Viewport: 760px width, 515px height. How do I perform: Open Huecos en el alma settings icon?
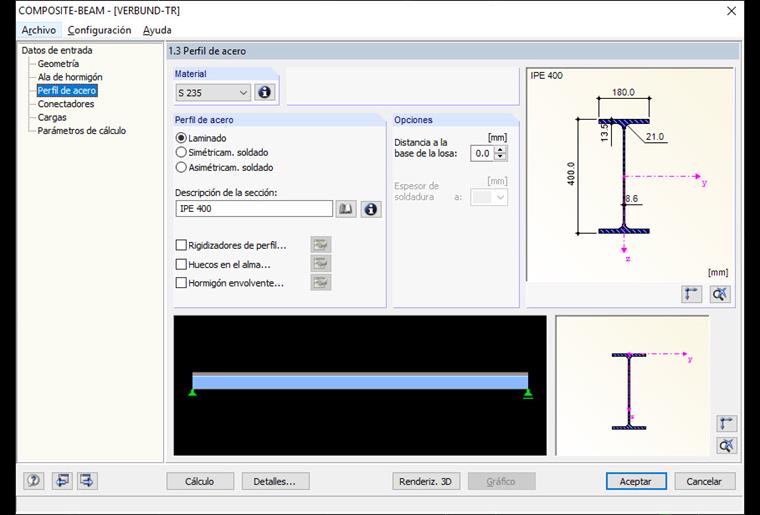(321, 264)
